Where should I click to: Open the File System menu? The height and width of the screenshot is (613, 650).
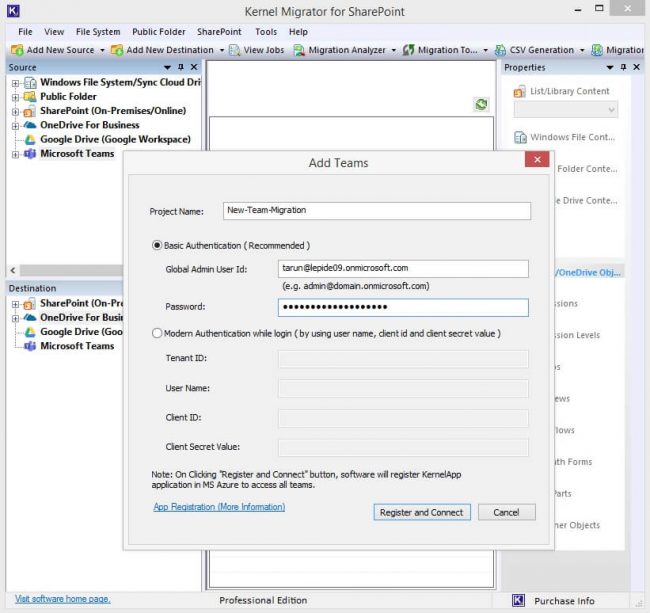[x=98, y=32]
